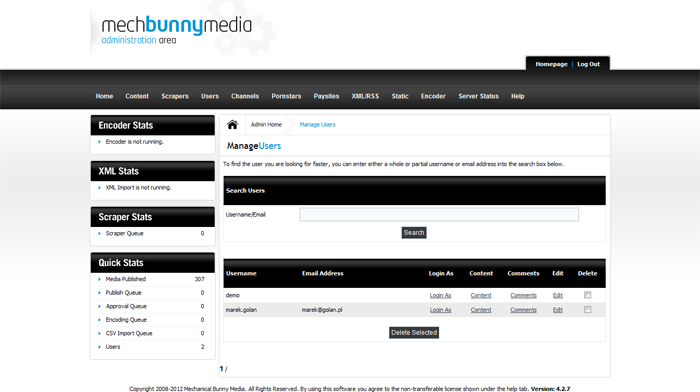Click page number 1 in pagination
The width and height of the screenshot is (700, 392).
click(x=221, y=369)
